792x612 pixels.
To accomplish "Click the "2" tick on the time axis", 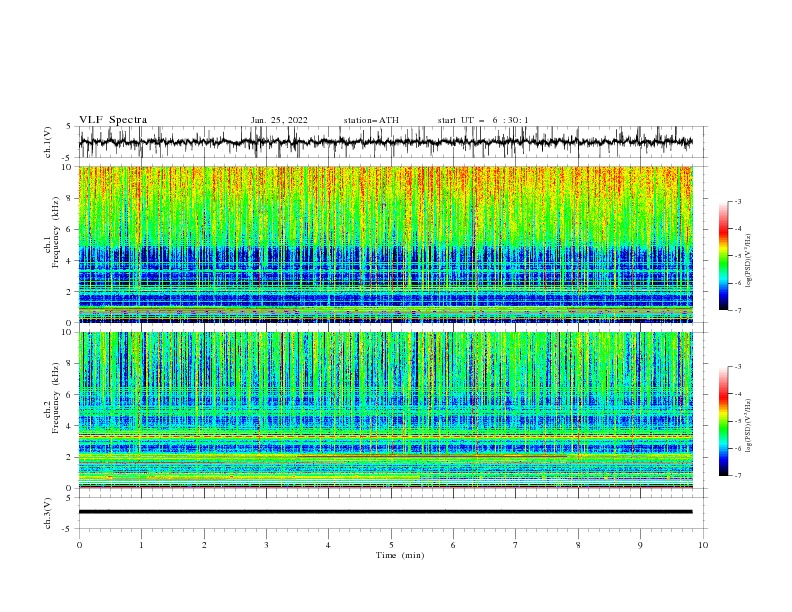I will (204, 545).
